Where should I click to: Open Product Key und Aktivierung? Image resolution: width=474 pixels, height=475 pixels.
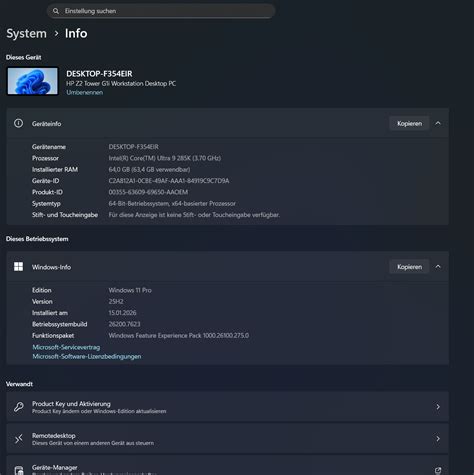coord(228,407)
